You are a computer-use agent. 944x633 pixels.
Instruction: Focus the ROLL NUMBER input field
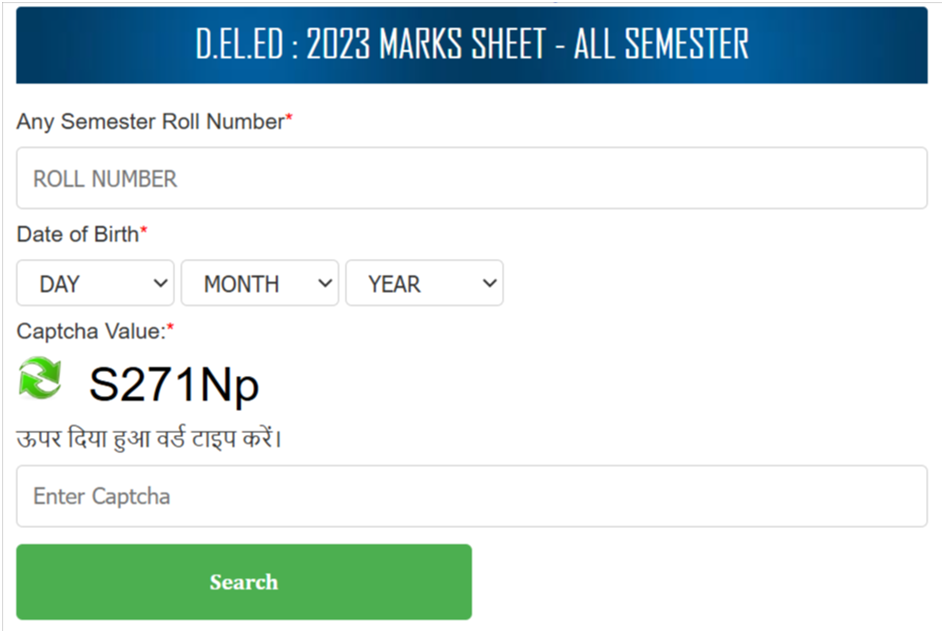[471, 178]
